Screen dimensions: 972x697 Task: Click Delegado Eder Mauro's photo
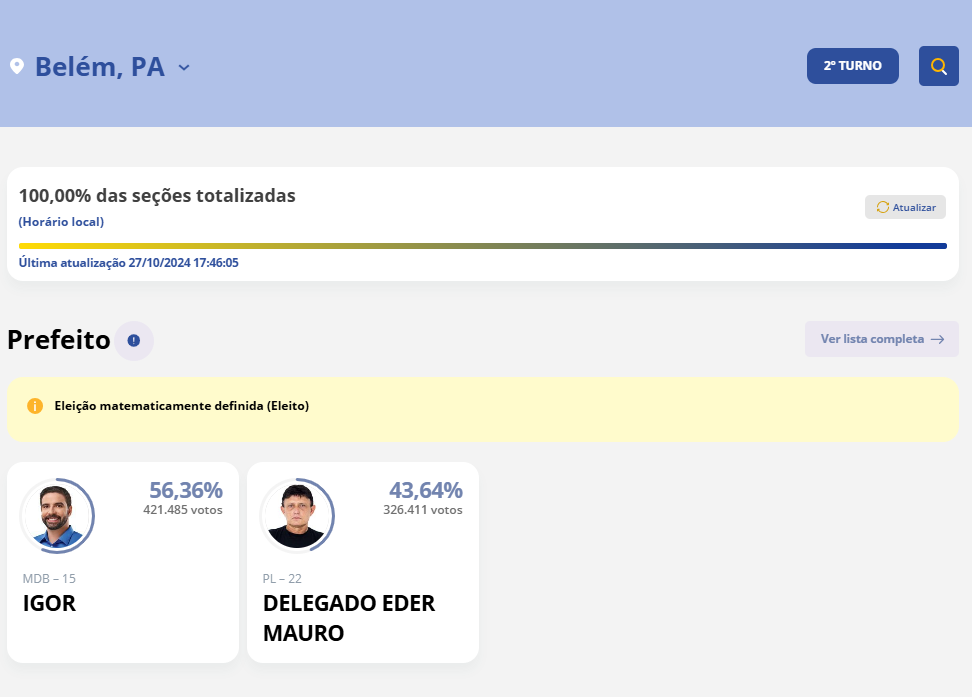click(296, 516)
